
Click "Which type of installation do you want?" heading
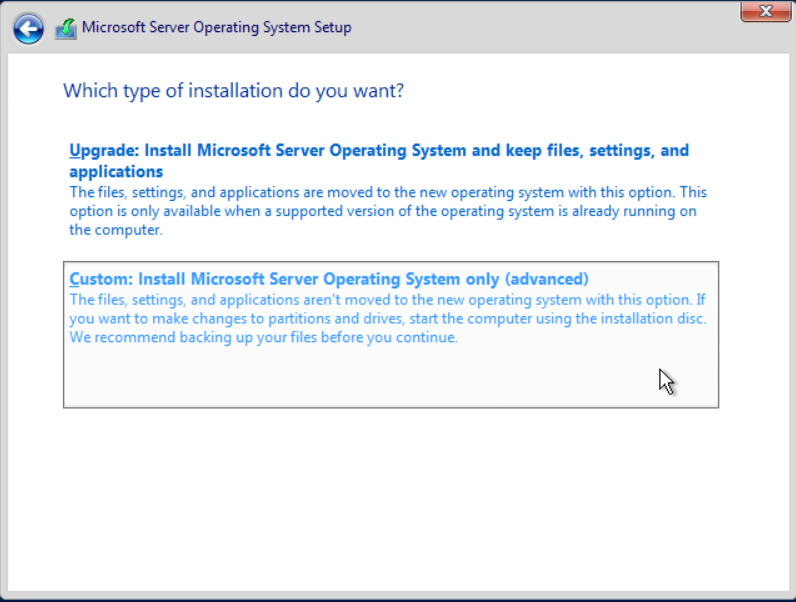[x=233, y=91]
